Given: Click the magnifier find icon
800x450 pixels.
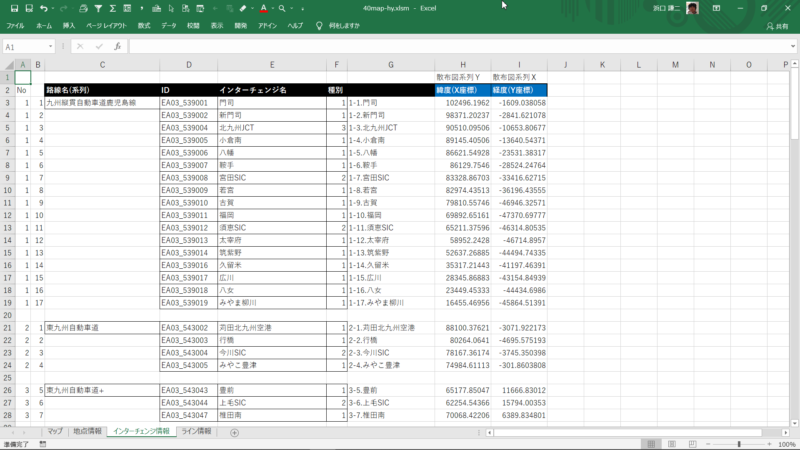Looking at the screenshot, I should point(282,8).
